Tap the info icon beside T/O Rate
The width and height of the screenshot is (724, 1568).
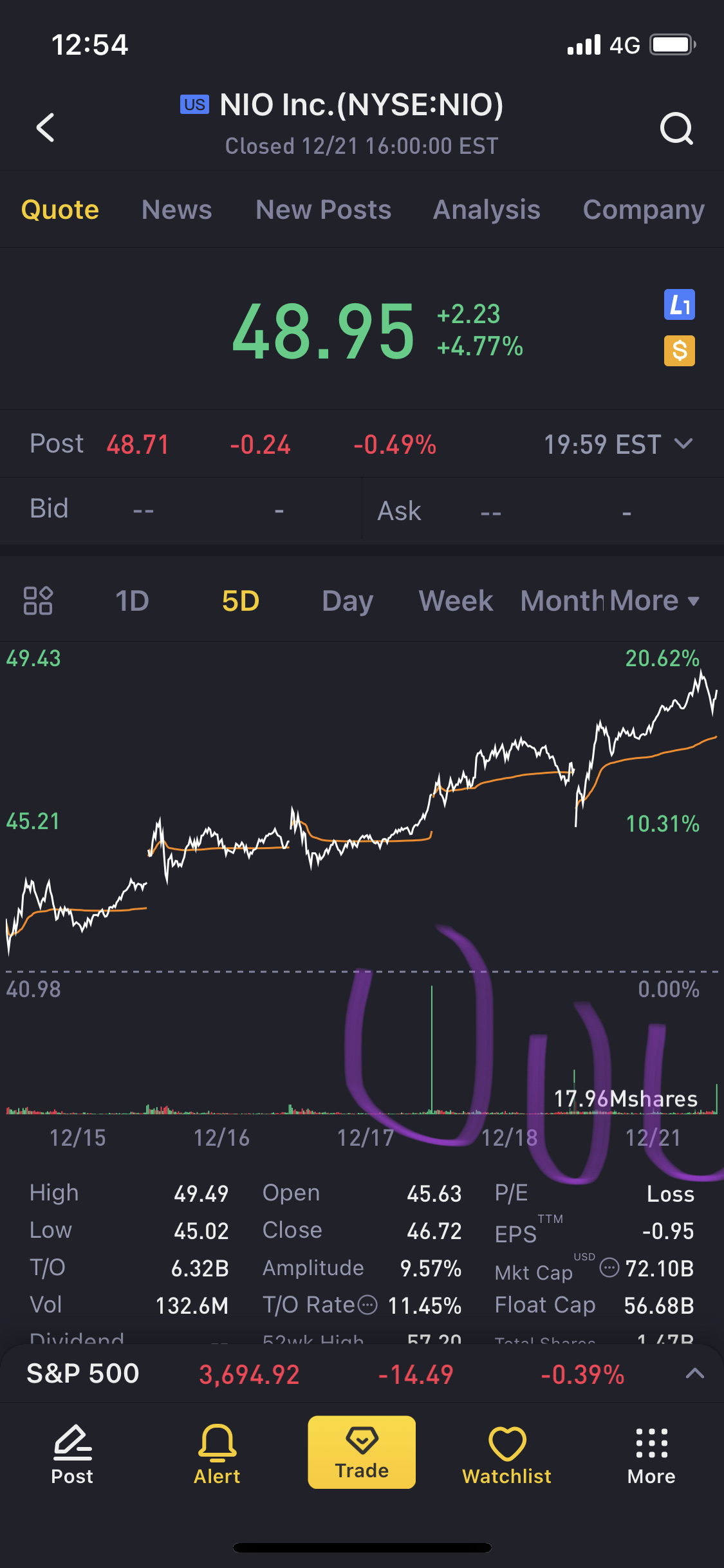[x=367, y=1305]
